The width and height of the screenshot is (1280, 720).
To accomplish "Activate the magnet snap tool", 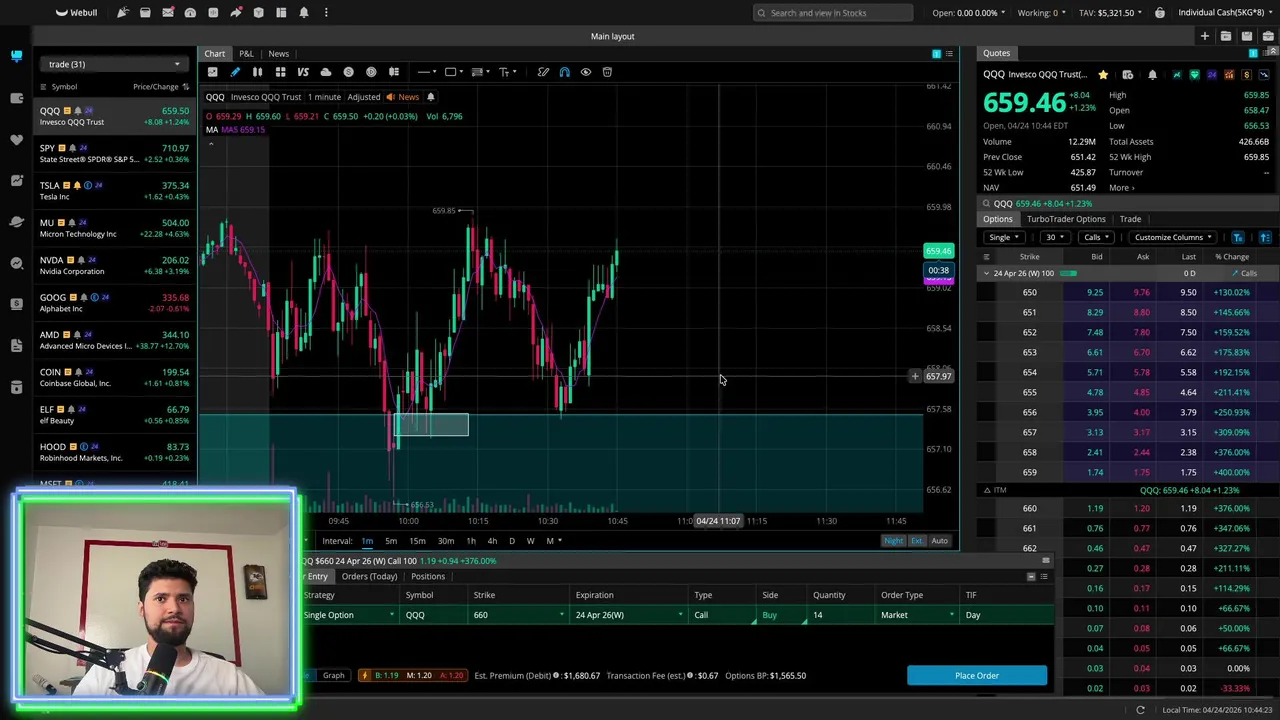I will [564, 72].
